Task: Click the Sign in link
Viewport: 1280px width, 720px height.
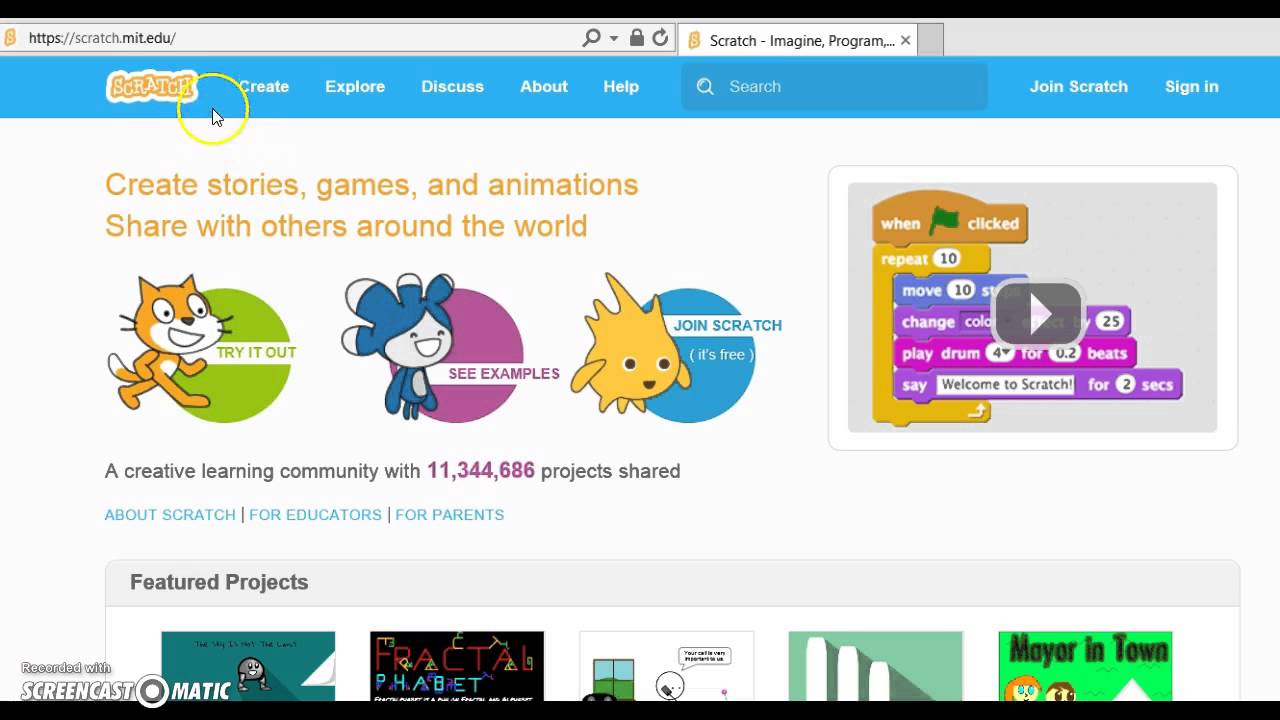Action: click(1192, 87)
